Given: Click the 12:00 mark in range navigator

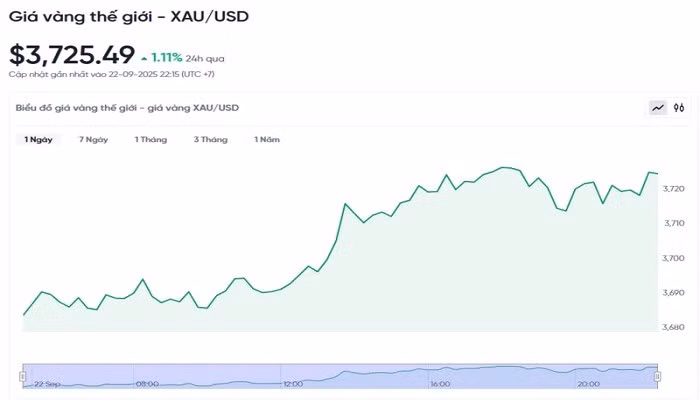Looking at the screenshot, I should click(293, 384).
